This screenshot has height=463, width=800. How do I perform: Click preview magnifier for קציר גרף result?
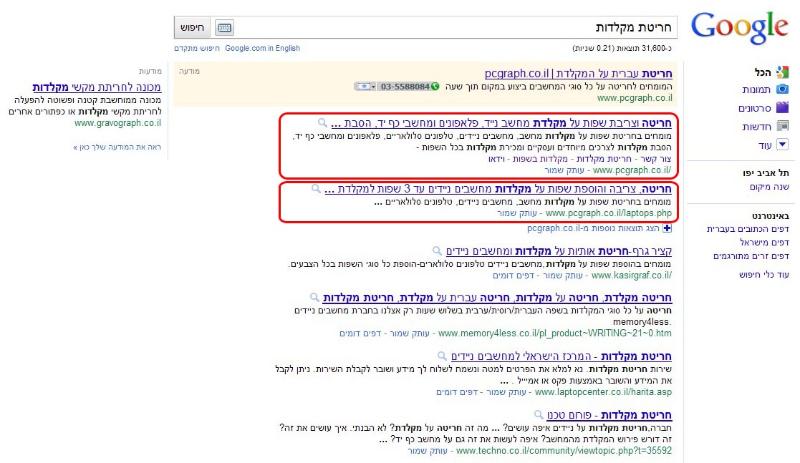(x=437, y=251)
